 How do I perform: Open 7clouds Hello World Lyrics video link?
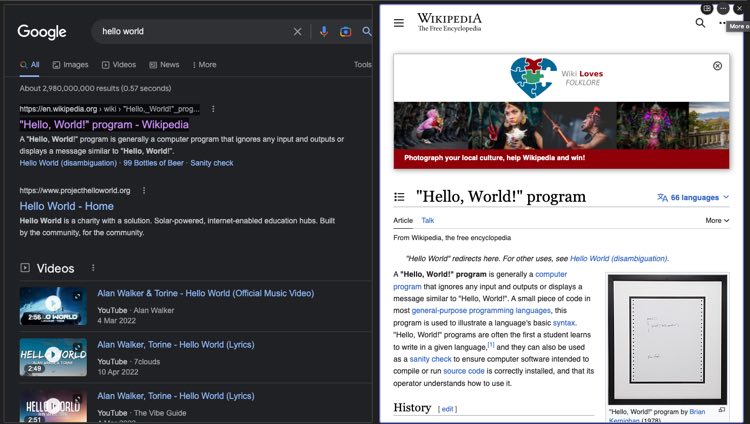click(x=176, y=345)
